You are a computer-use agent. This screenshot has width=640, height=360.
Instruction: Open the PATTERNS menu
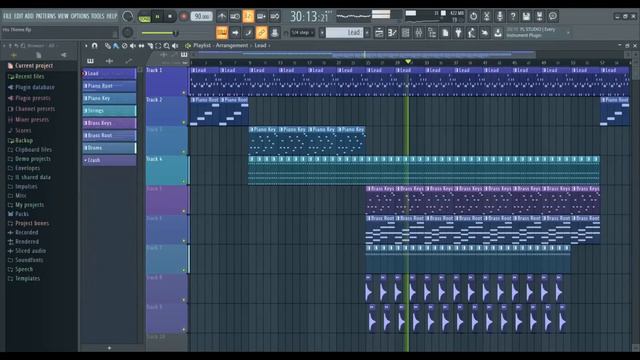tap(46, 16)
